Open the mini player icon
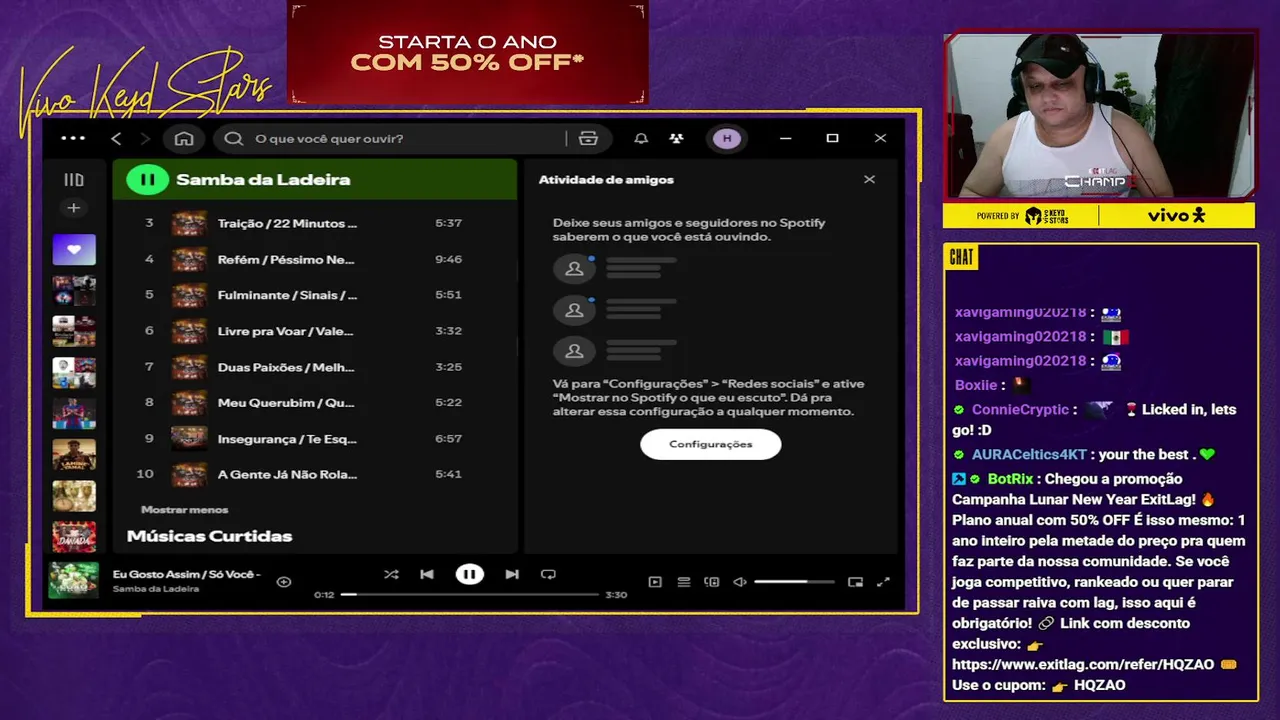Screen dimensions: 1280x720 click(855, 581)
